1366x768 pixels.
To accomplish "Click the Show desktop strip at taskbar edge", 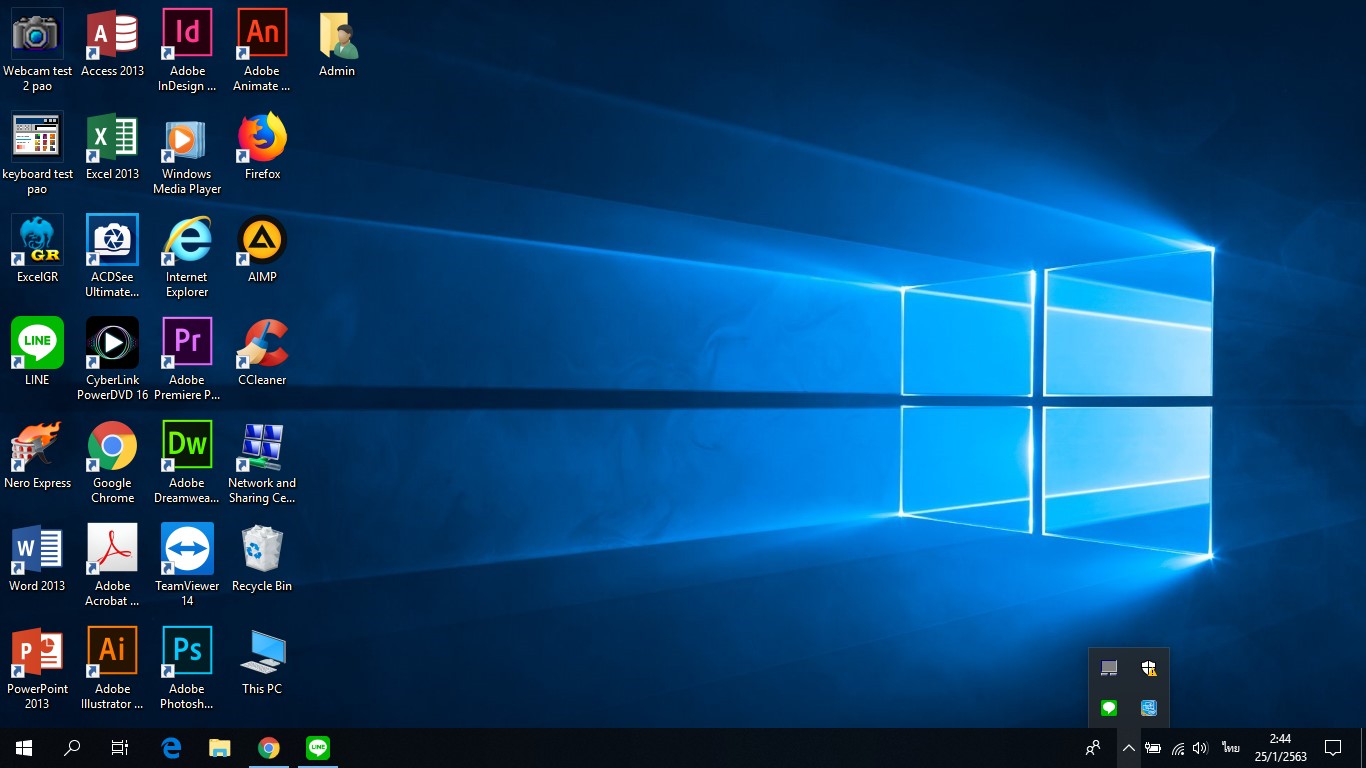I will coord(1363,748).
